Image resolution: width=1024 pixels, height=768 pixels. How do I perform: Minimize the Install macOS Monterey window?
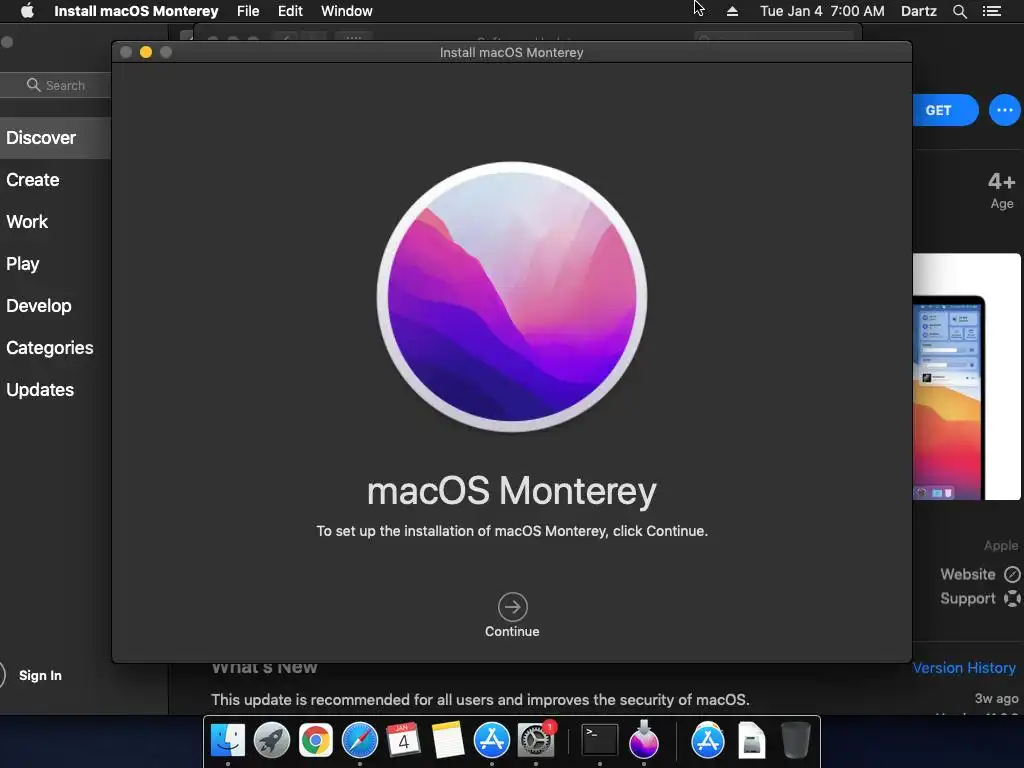coord(146,52)
